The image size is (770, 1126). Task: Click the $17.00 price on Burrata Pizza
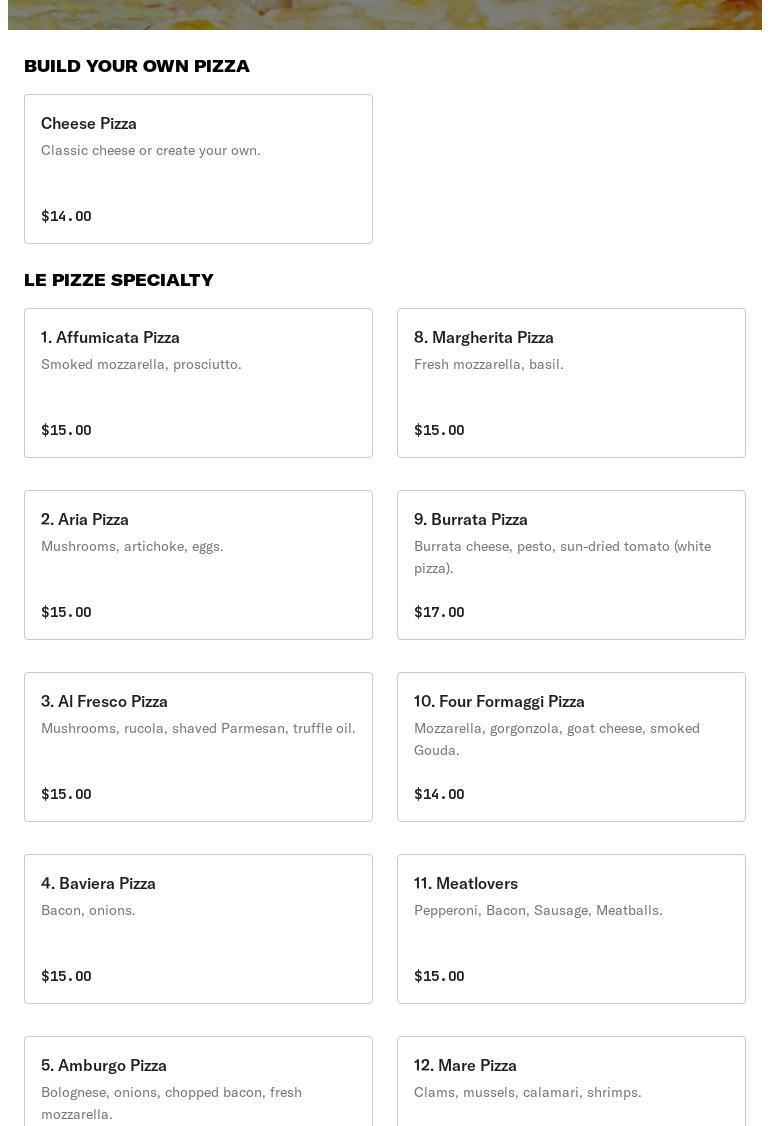point(439,612)
